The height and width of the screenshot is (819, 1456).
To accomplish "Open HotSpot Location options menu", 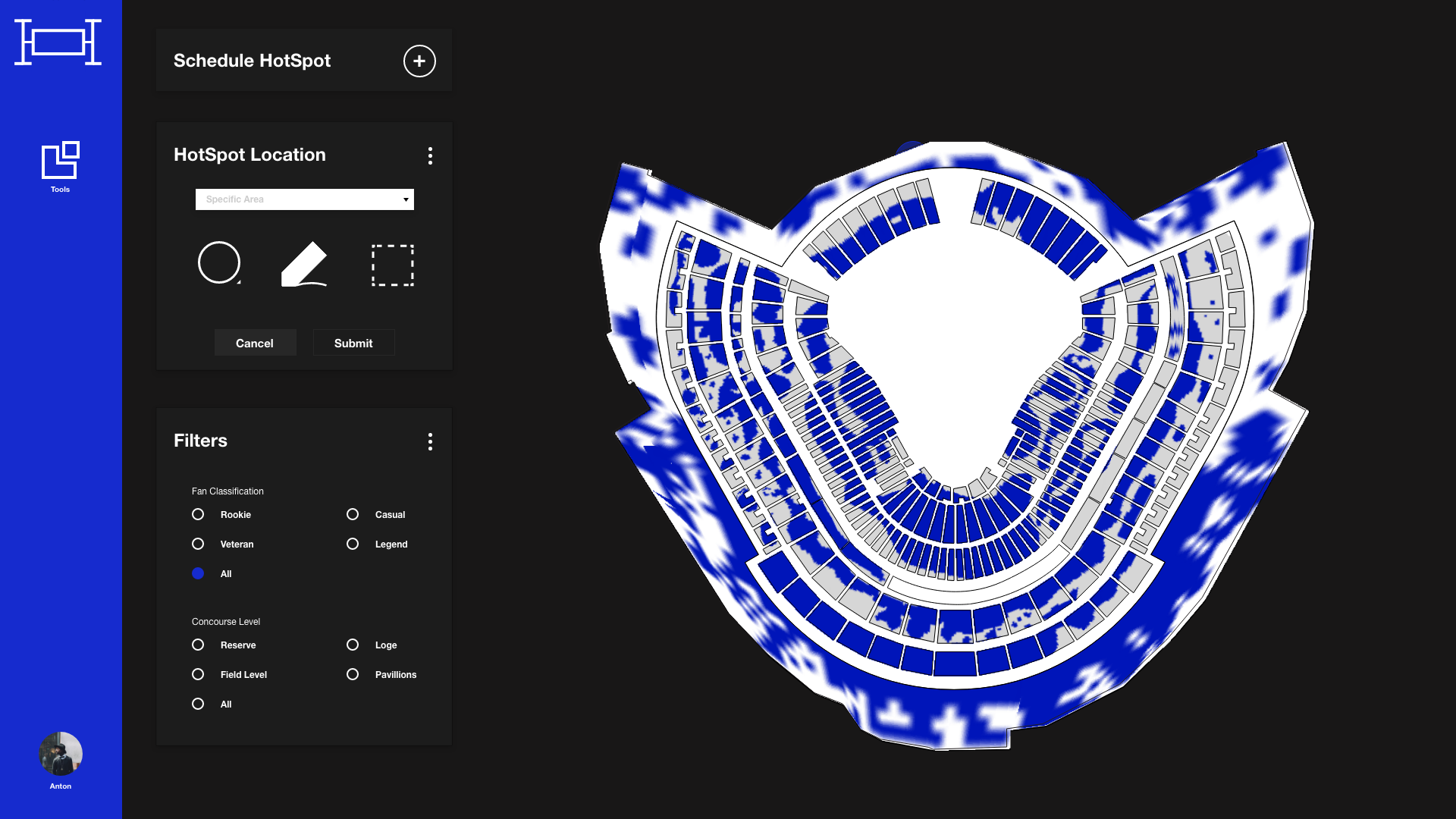I will point(430,155).
